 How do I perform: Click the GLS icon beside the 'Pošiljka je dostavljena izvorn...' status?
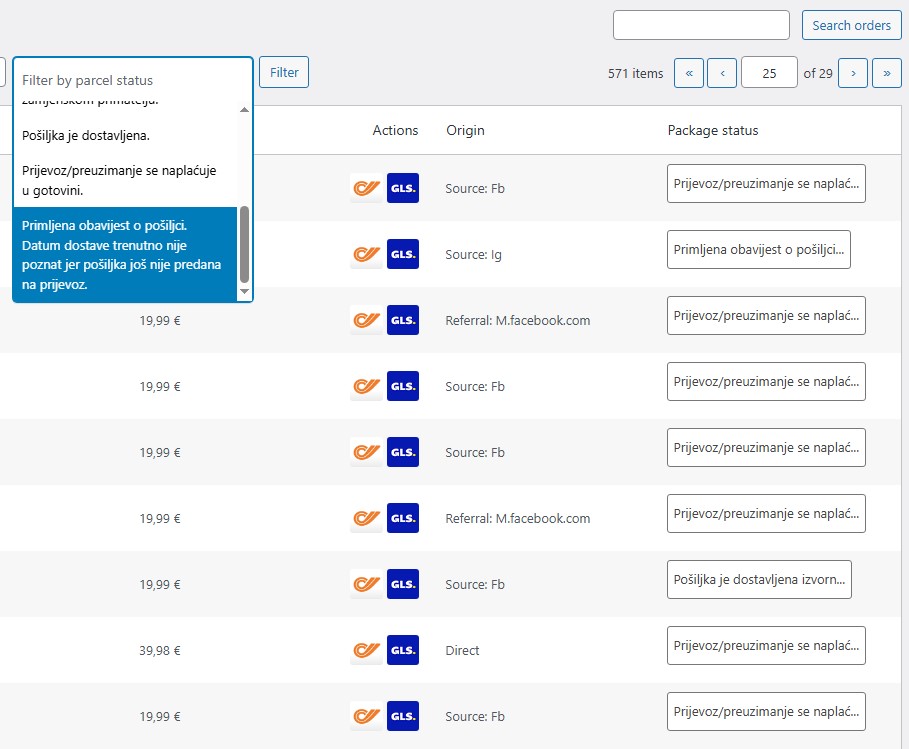403,584
